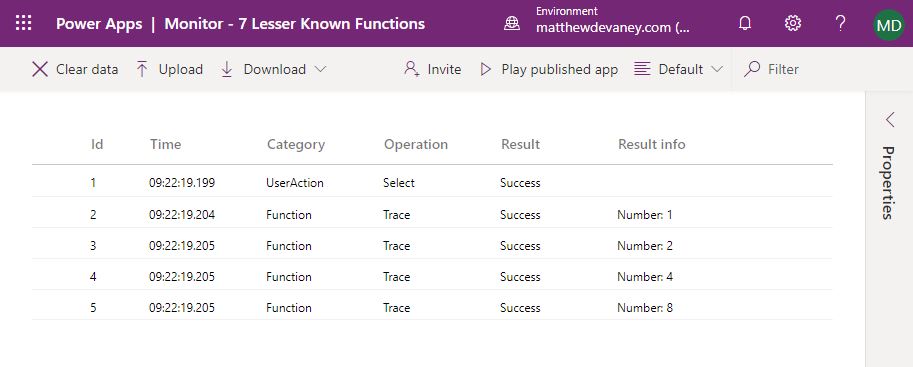Clear data with the X icon
This screenshot has width=913, height=367.
(40, 69)
